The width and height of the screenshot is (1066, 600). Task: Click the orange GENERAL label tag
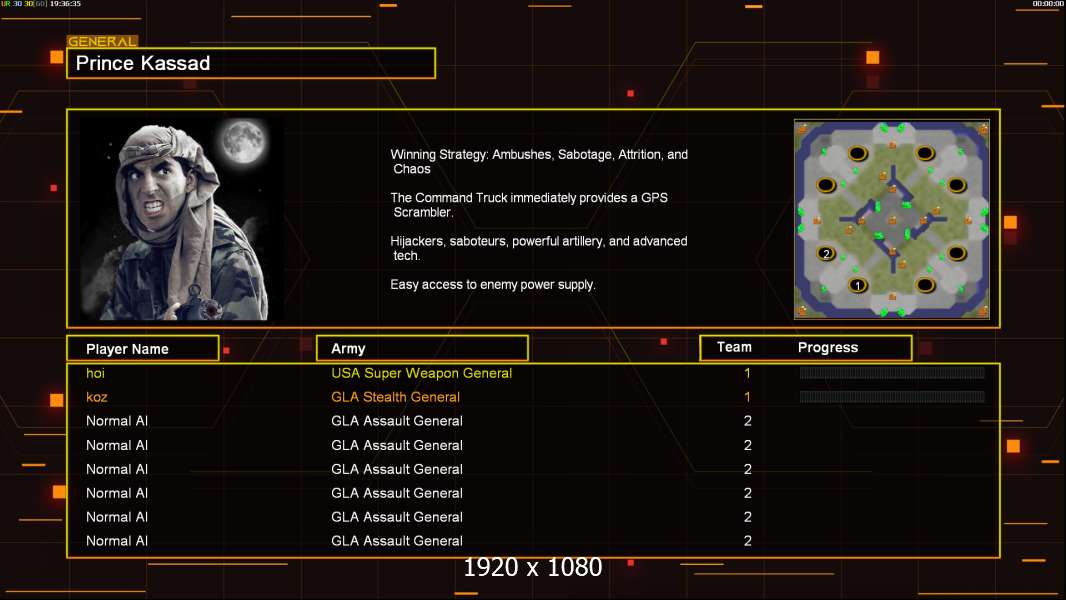click(x=102, y=42)
